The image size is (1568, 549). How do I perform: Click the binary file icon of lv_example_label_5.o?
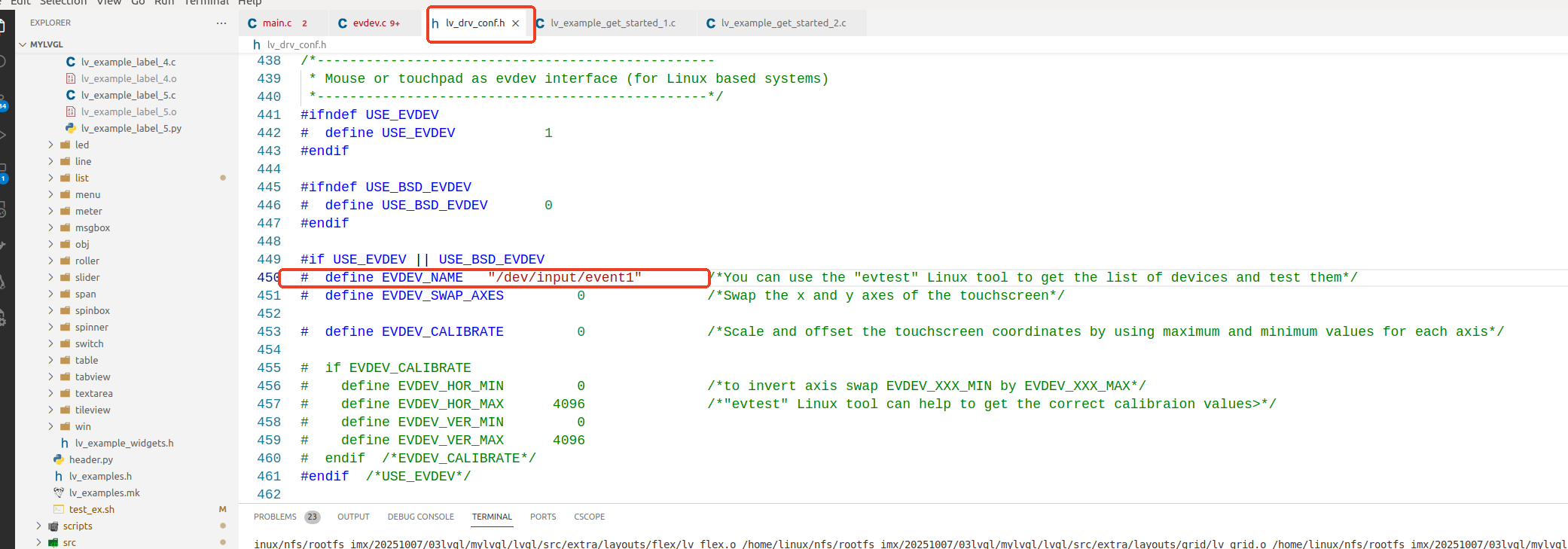tap(71, 111)
